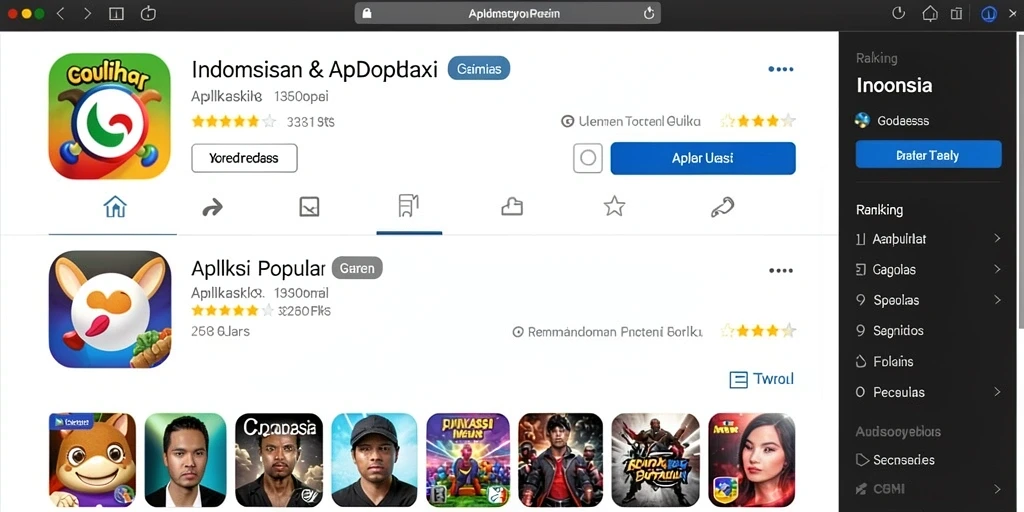This screenshot has height=512, width=1024.
Task: Select the image frame tab icon
Action: coord(309,208)
